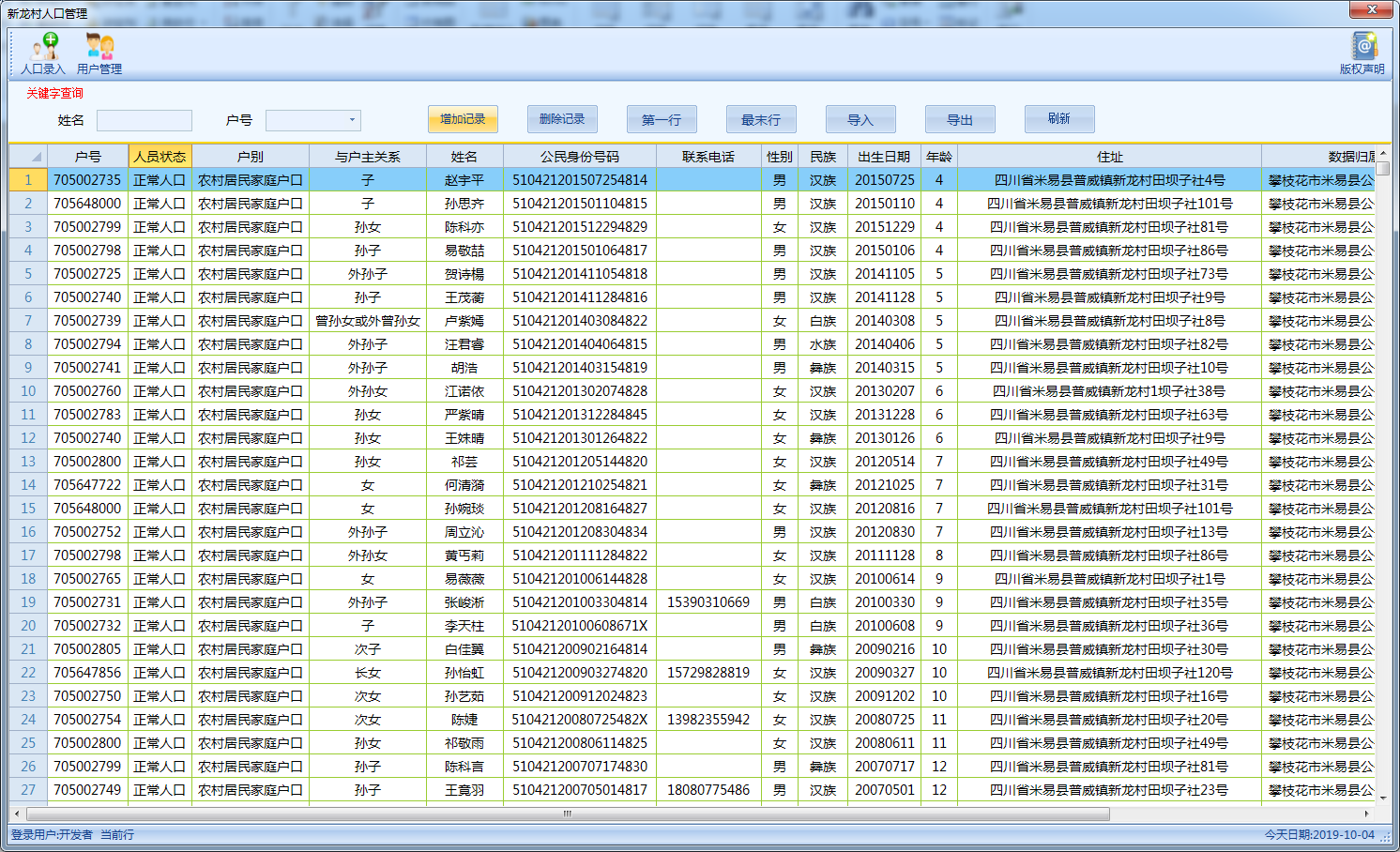This screenshot has width=1400, height=852.
Task: Jump to first row with 第一行
Action: pyautogui.click(x=662, y=119)
